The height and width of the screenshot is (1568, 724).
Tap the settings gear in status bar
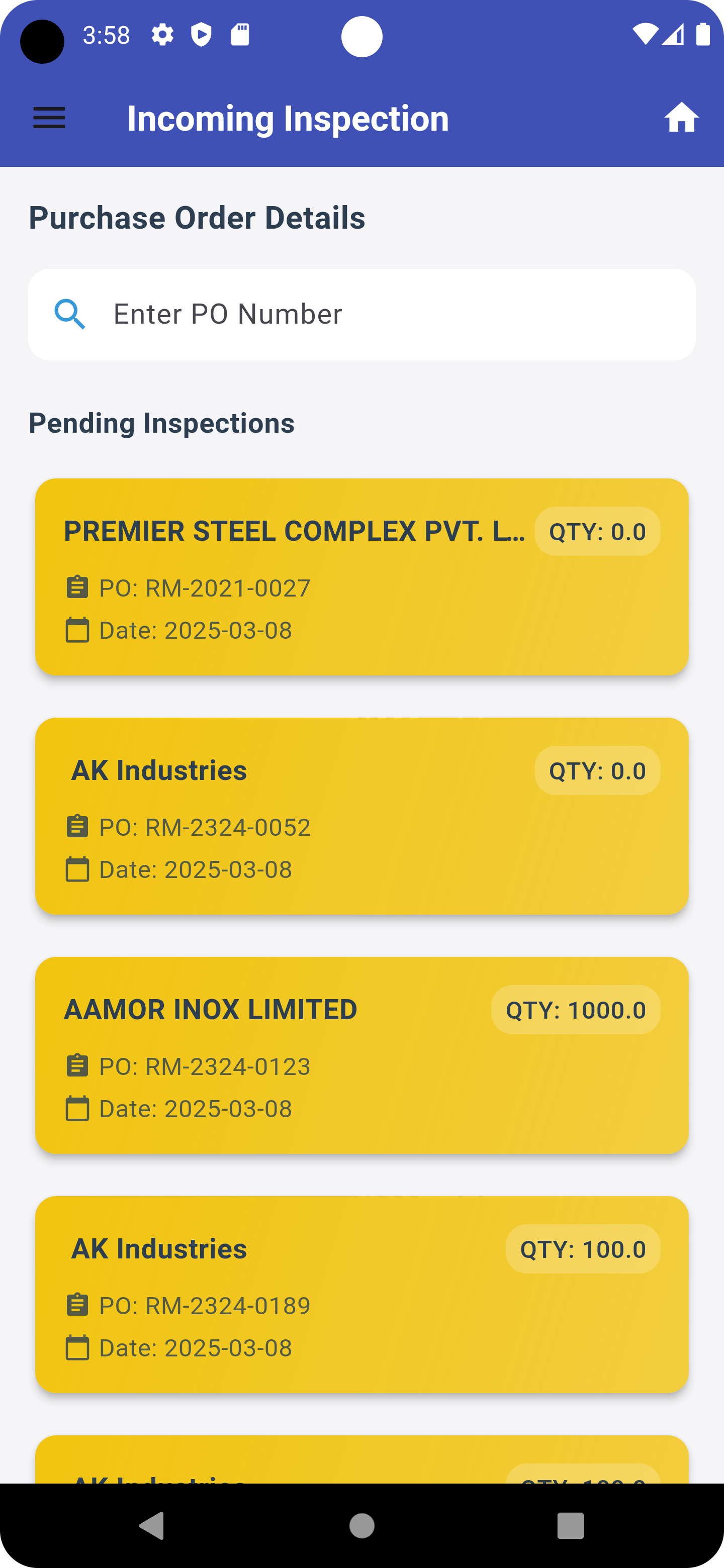tap(162, 35)
